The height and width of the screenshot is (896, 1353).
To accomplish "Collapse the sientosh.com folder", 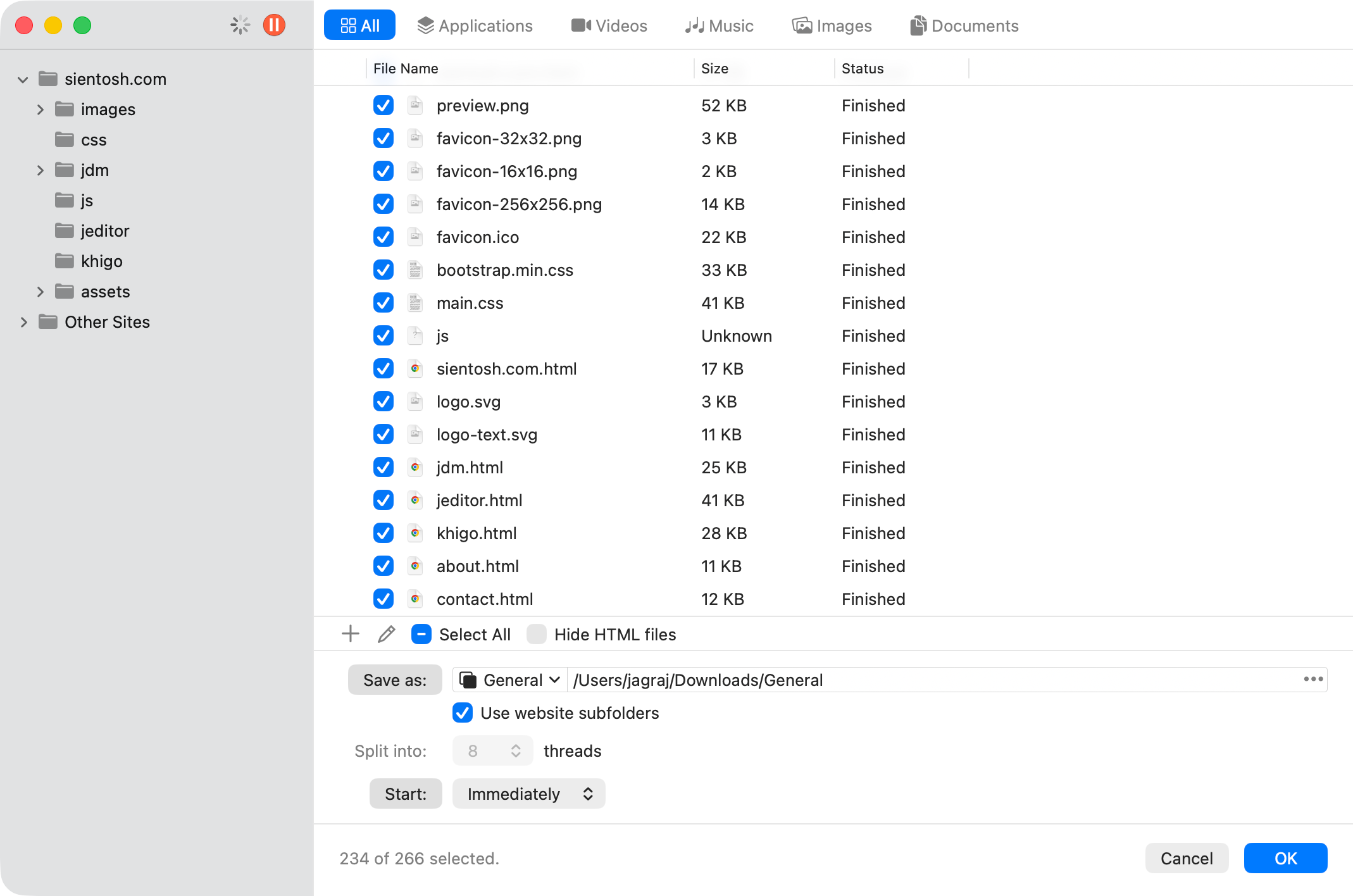I will pyautogui.click(x=23, y=78).
